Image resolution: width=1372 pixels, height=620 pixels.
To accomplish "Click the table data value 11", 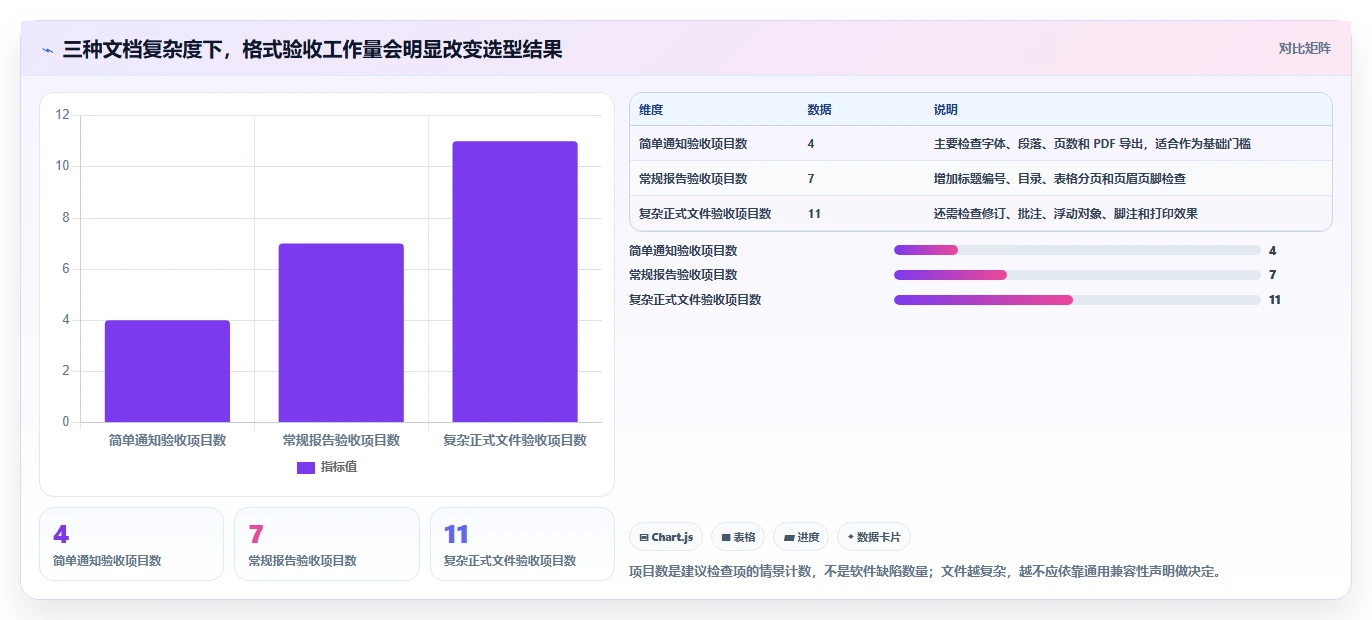I will tap(814, 214).
